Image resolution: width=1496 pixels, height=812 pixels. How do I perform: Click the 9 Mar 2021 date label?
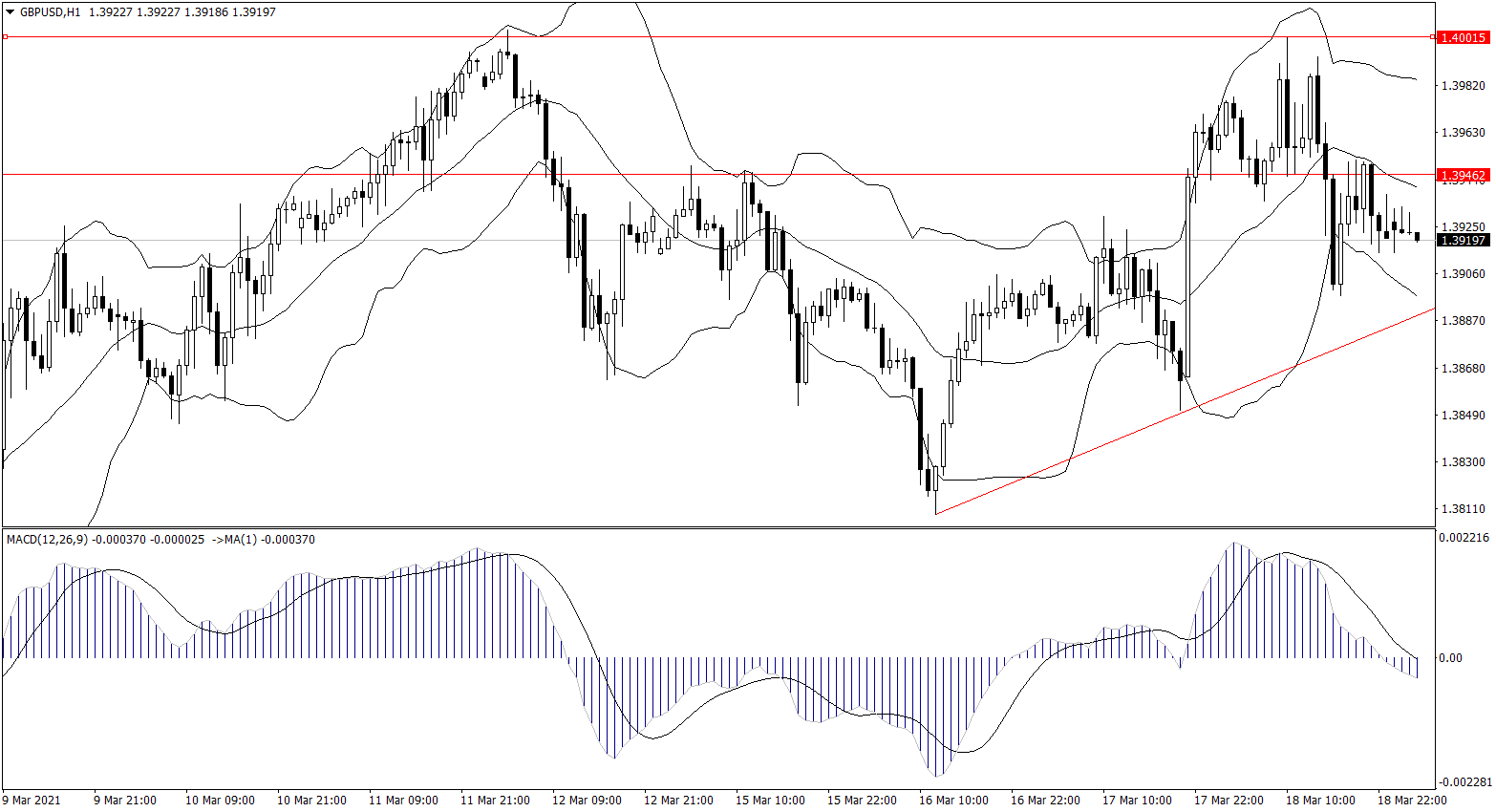tap(32, 800)
